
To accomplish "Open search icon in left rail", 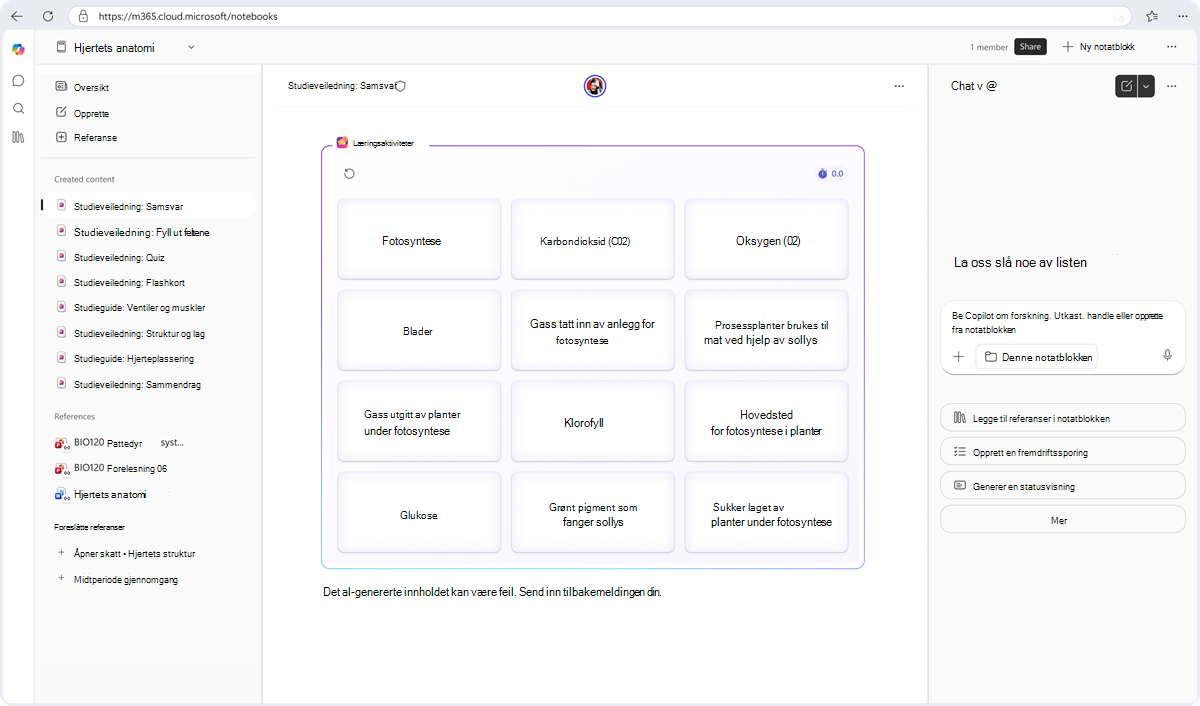I will 18,108.
